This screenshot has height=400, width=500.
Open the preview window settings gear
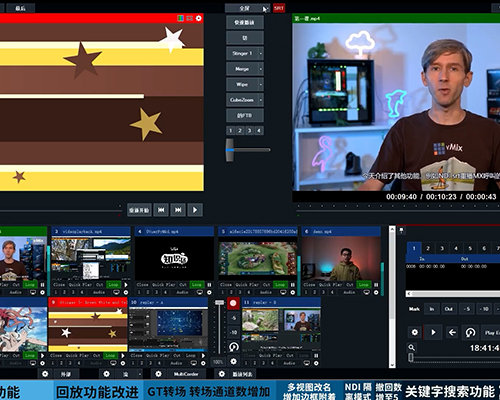point(199,18)
